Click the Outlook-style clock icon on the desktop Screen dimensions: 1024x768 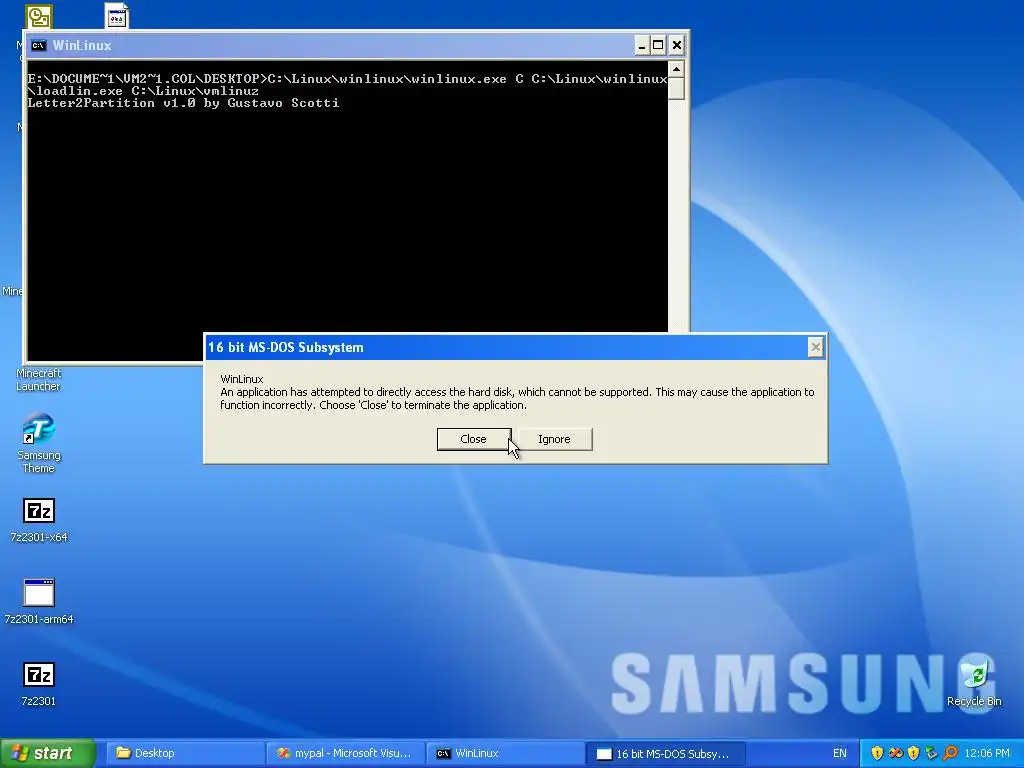[39, 17]
